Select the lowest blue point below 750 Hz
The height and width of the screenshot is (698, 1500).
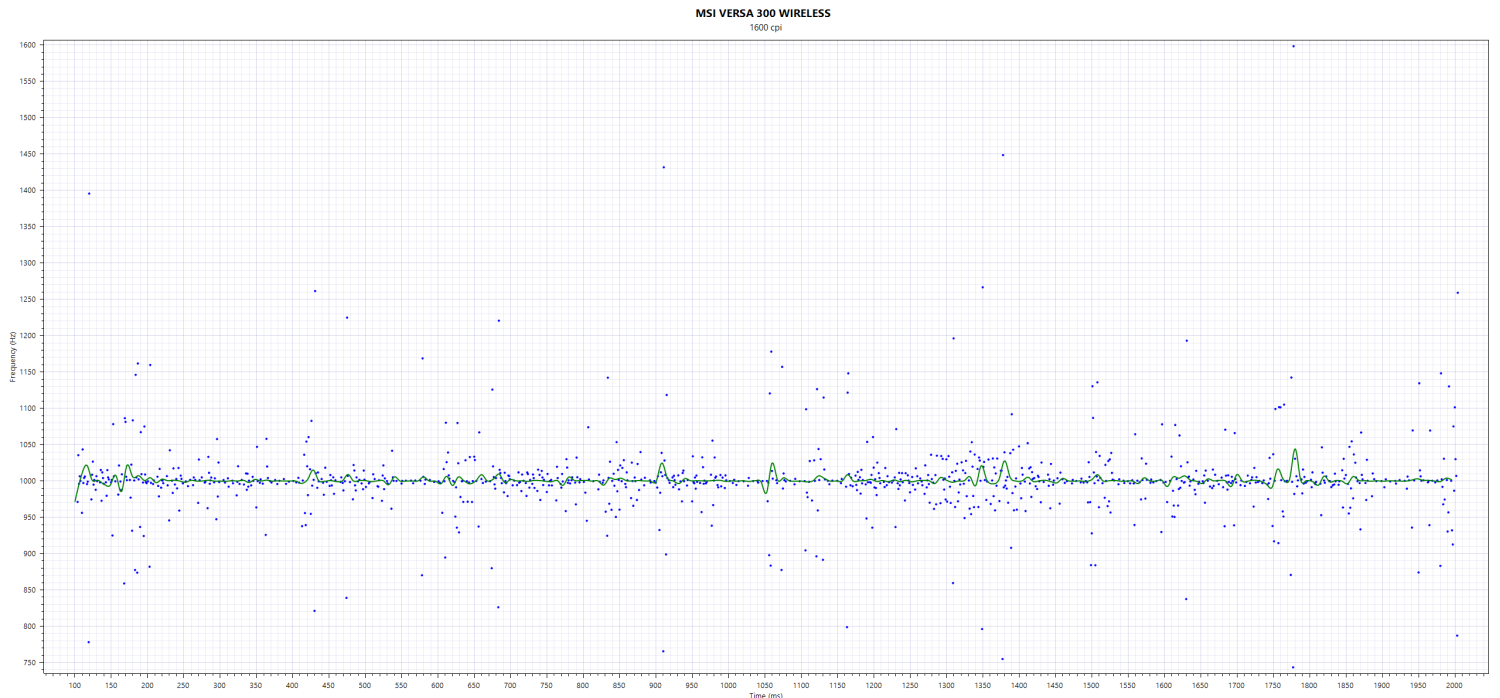(x=1292, y=667)
